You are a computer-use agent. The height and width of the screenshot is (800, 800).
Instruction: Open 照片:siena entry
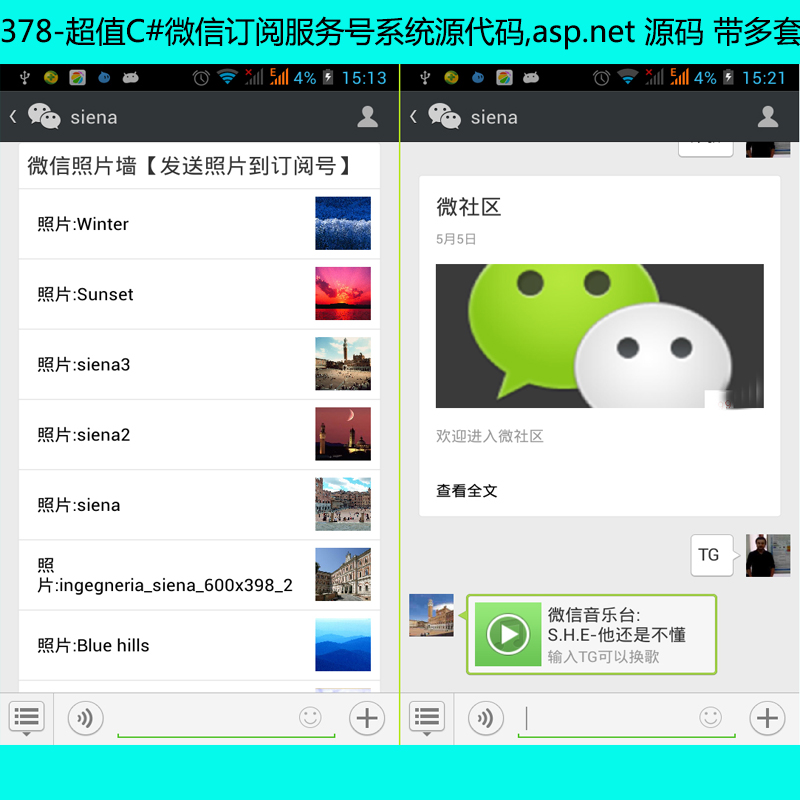tap(199, 505)
